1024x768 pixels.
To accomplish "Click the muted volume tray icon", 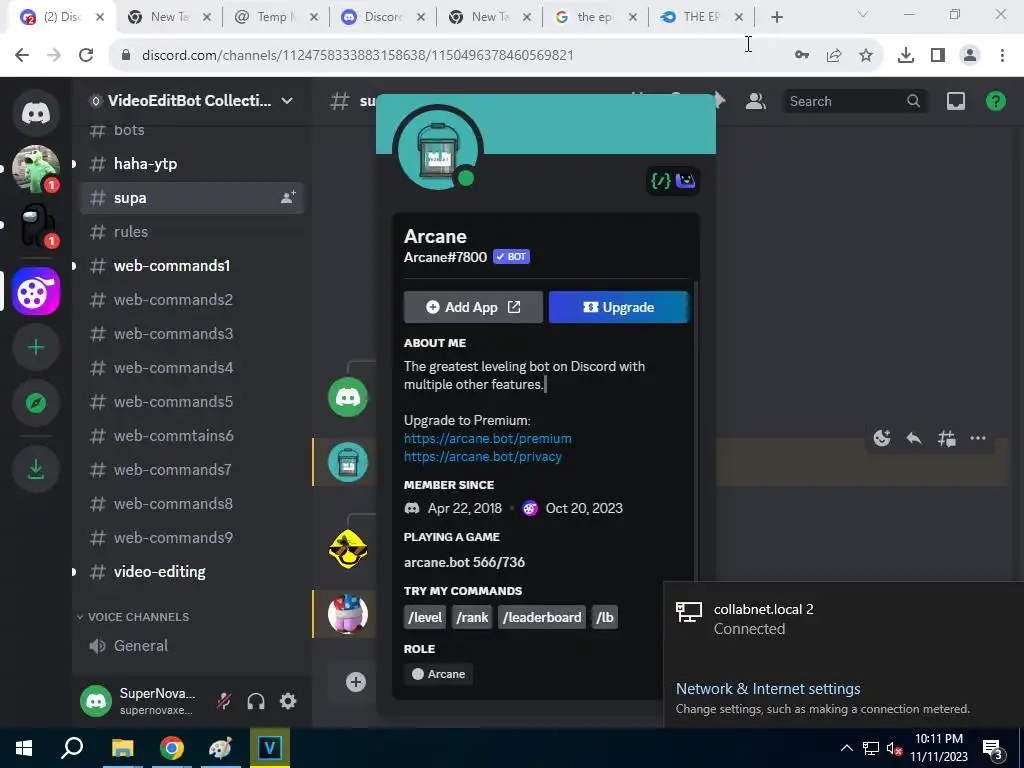I will coord(895,748).
